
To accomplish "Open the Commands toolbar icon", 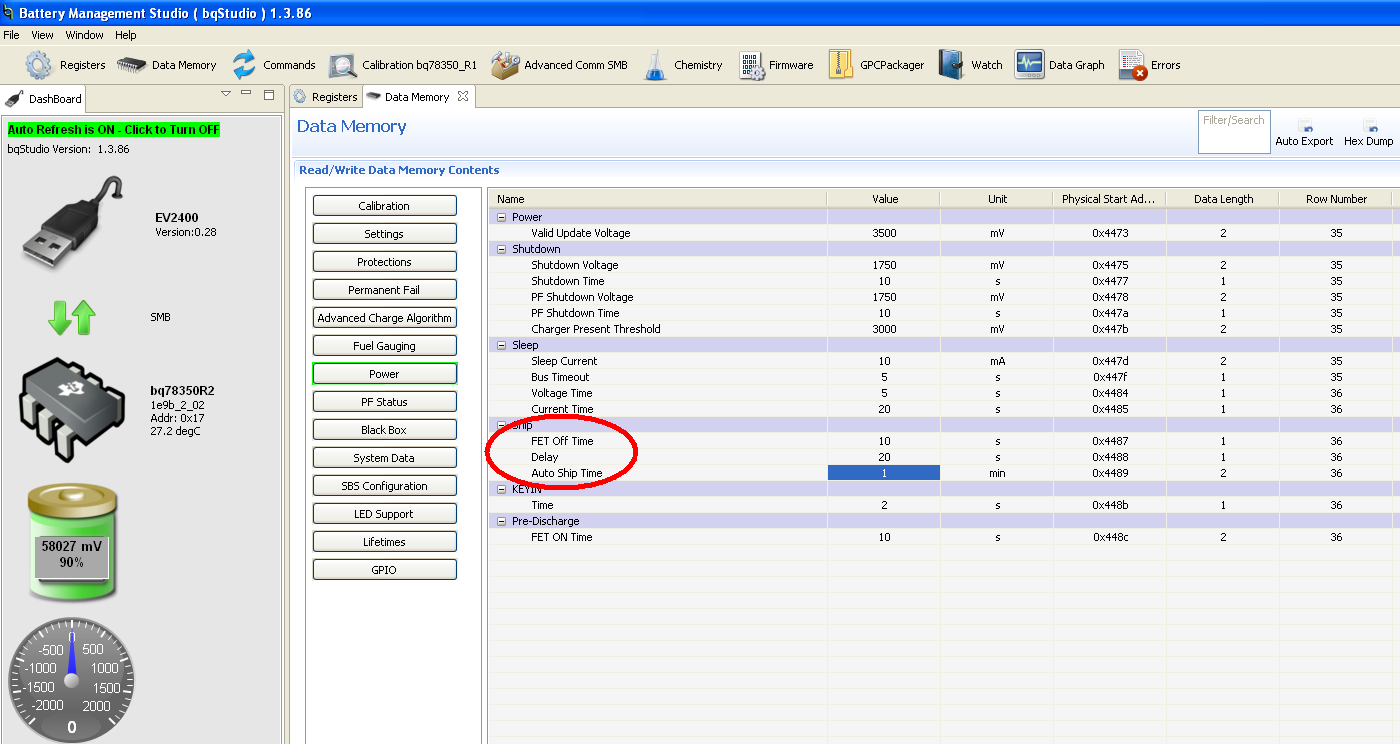I will pos(244,65).
